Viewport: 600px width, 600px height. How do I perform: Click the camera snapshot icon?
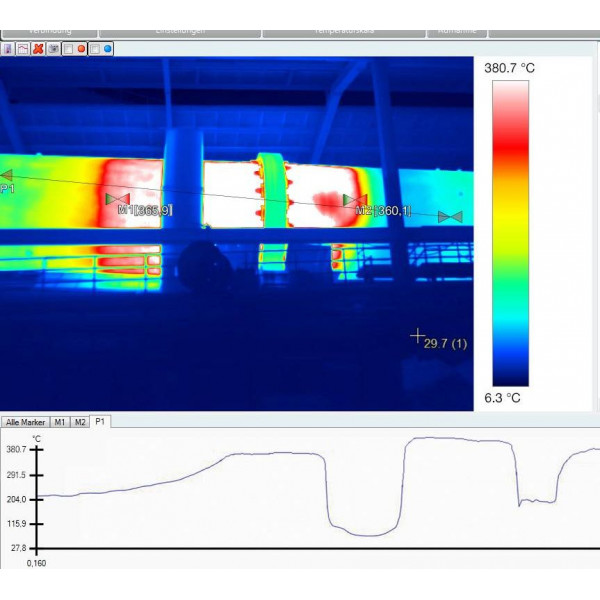(x=53, y=48)
